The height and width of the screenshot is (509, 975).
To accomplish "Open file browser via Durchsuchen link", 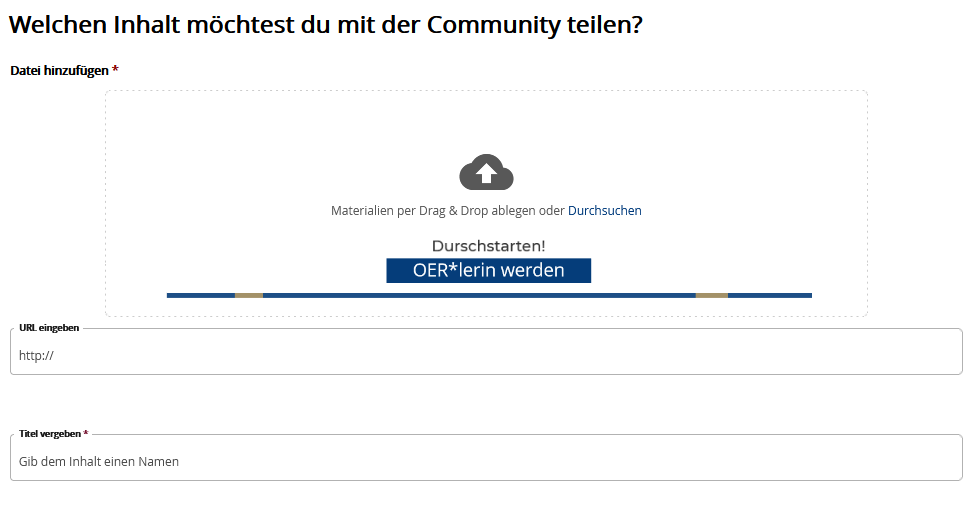I will (x=604, y=211).
